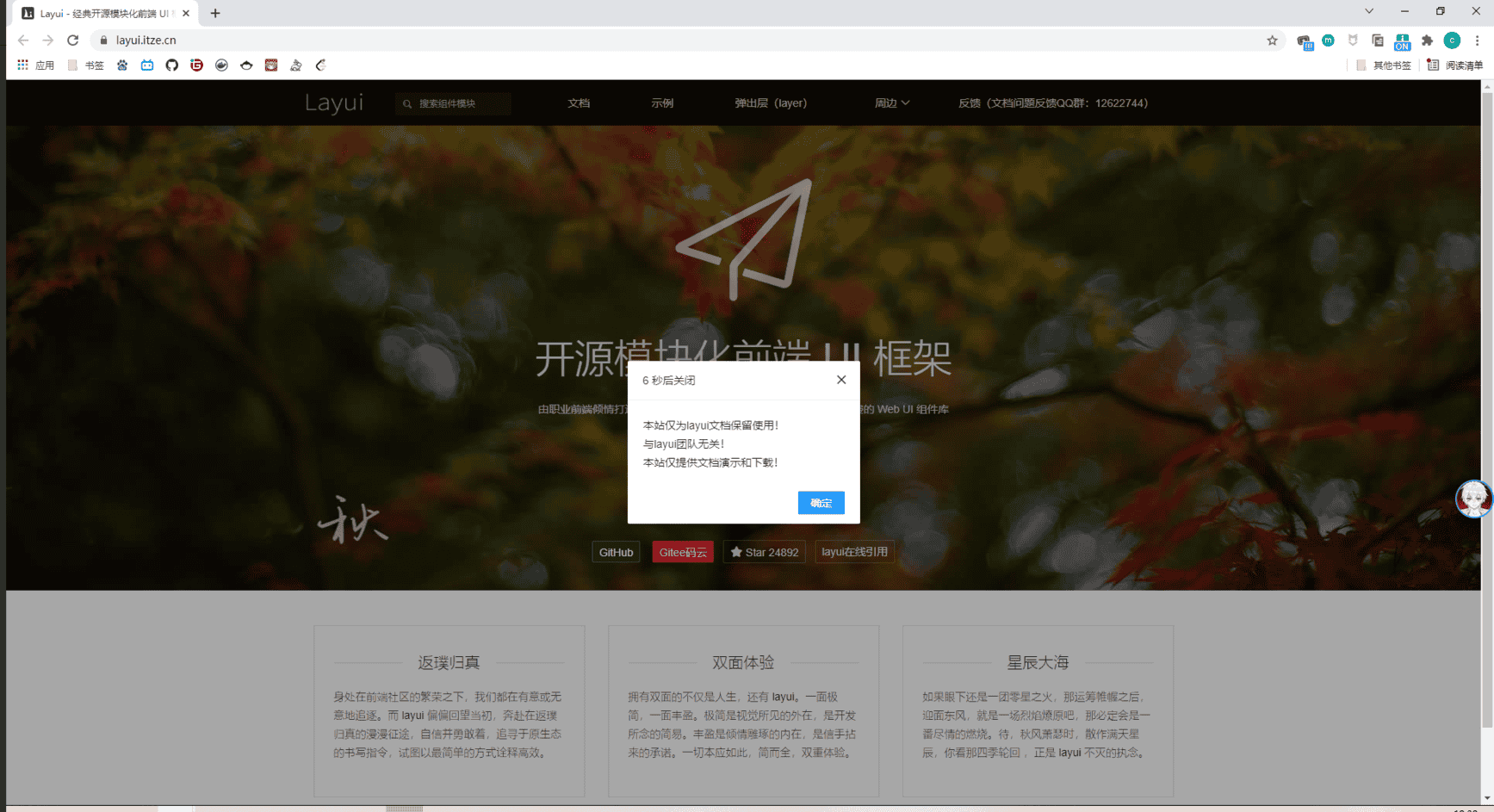Open the Extensions puzzle piece menu

click(1427, 40)
